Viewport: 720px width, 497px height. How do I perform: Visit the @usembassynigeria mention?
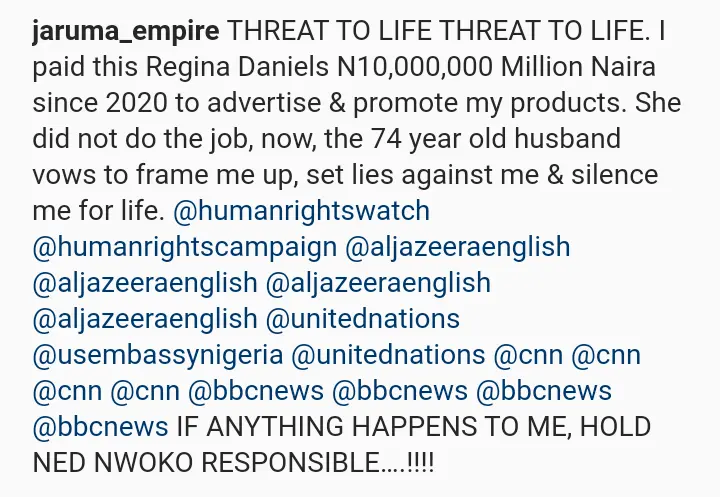click(158, 355)
